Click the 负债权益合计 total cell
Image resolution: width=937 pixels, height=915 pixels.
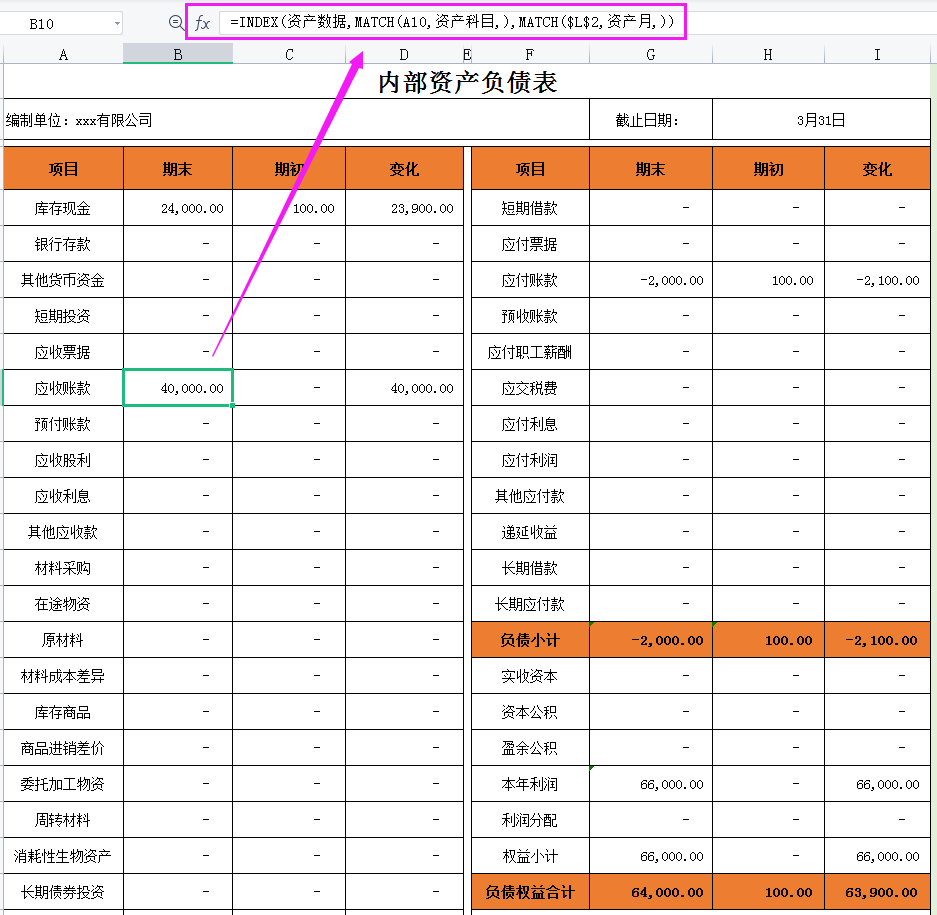click(x=529, y=891)
